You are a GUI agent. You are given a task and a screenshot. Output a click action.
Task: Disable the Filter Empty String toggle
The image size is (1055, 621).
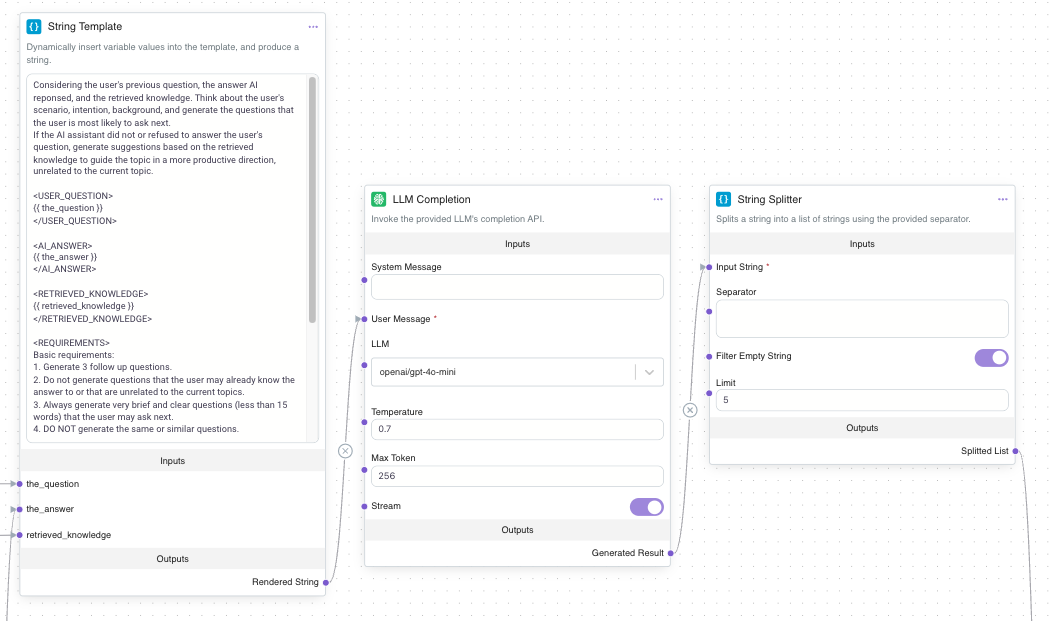pyautogui.click(x=991, y=357)
